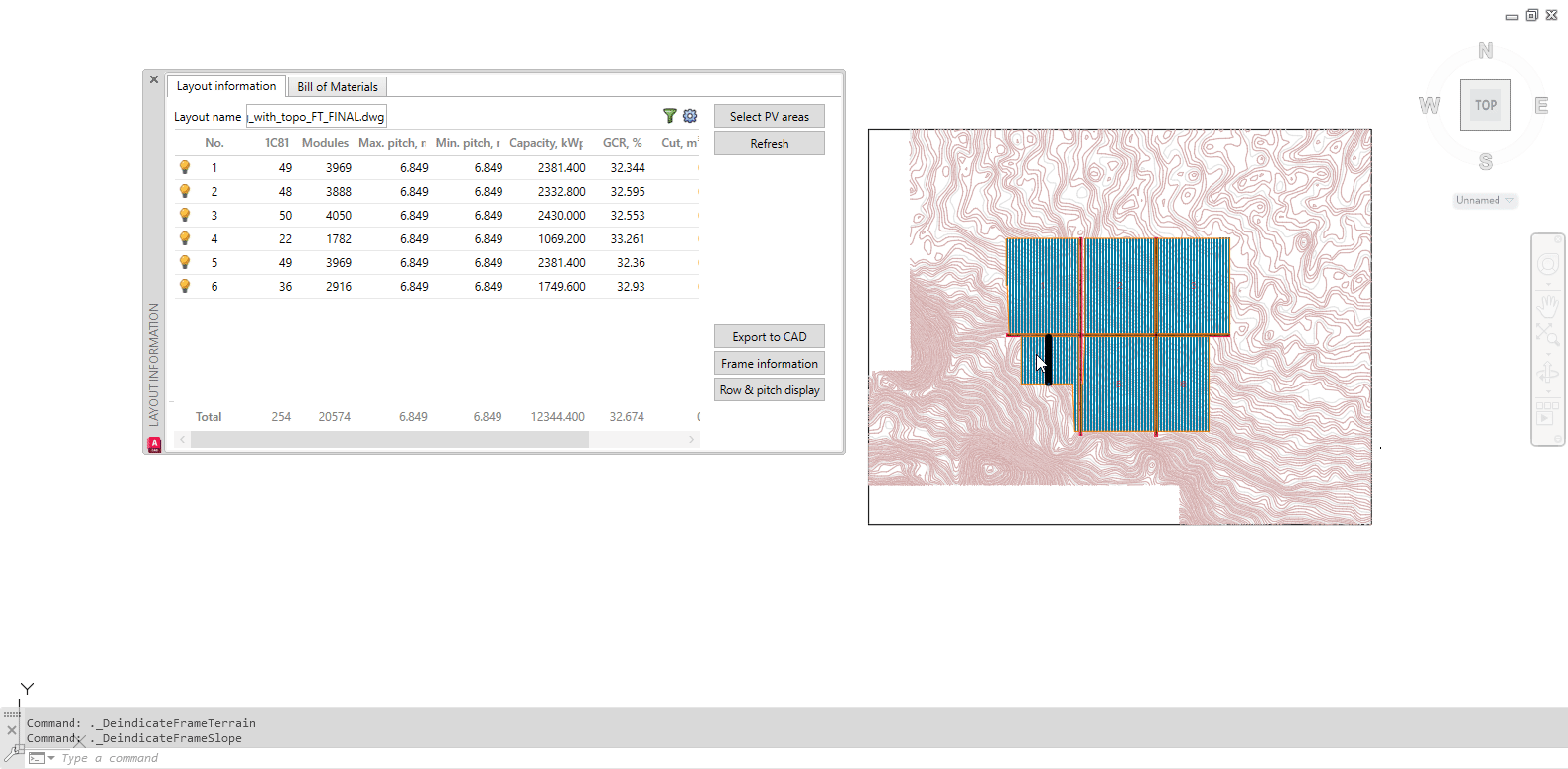The width and height of the screenshot is (1568, 769).
Task: Sort by the Capacity, kWp column header
Action: coord(546,143)
